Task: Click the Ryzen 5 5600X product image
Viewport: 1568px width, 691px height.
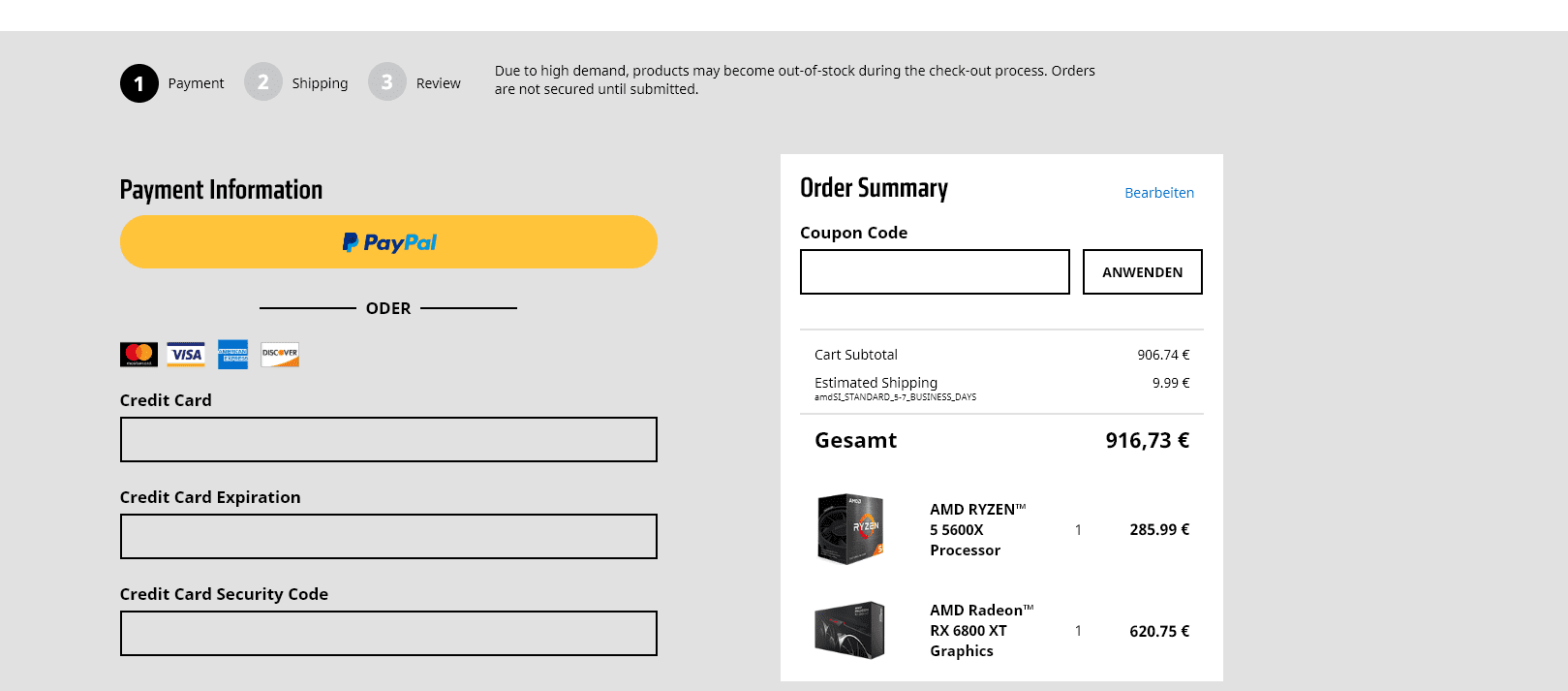Action: pyautogui.click(x=850, y=529)
